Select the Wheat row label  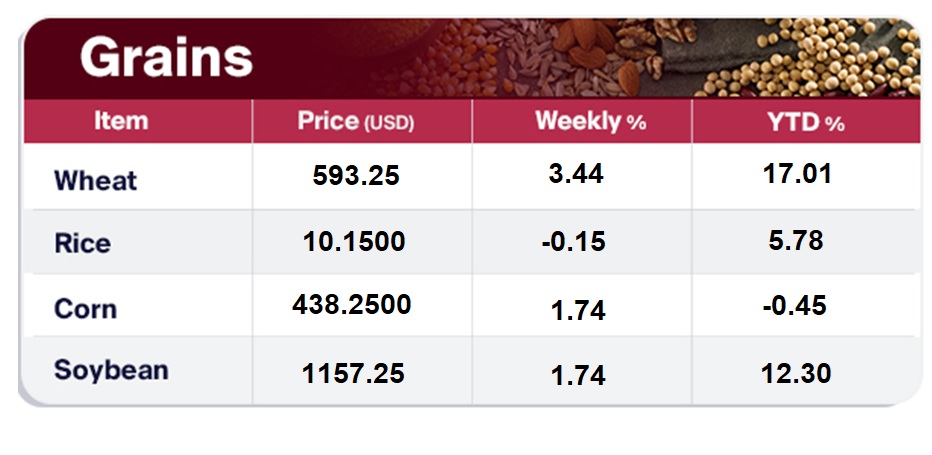point(95,181)
